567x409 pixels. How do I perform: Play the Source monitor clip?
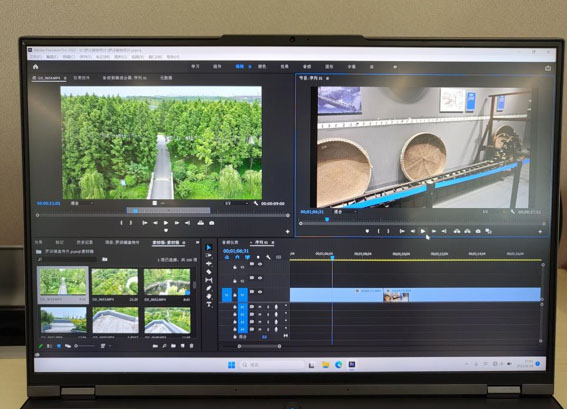click(x=166, y=223)
